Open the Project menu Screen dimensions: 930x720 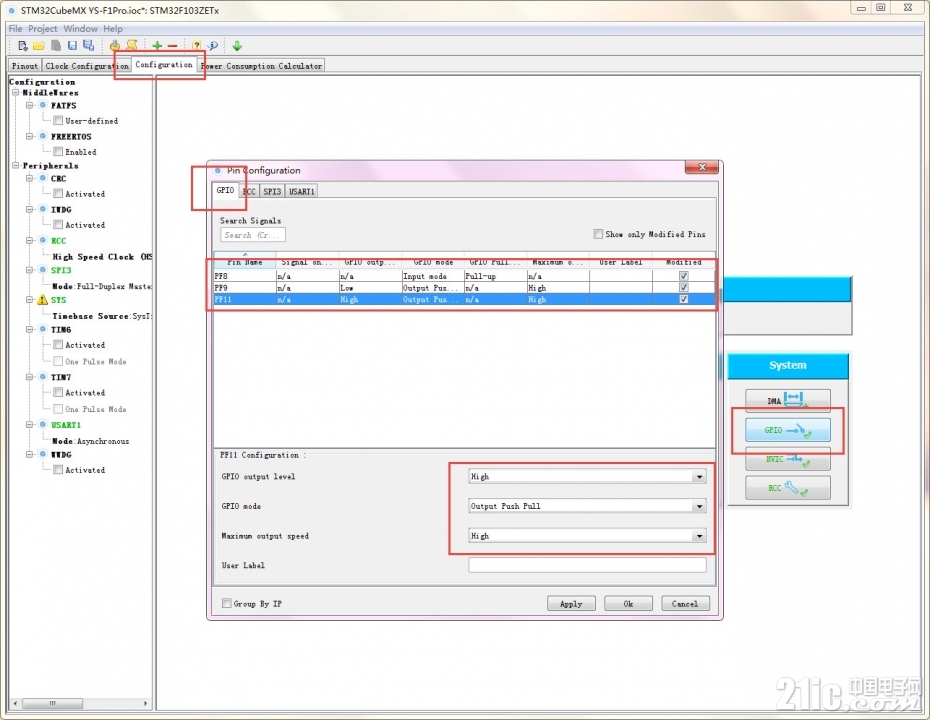(43, 28)
